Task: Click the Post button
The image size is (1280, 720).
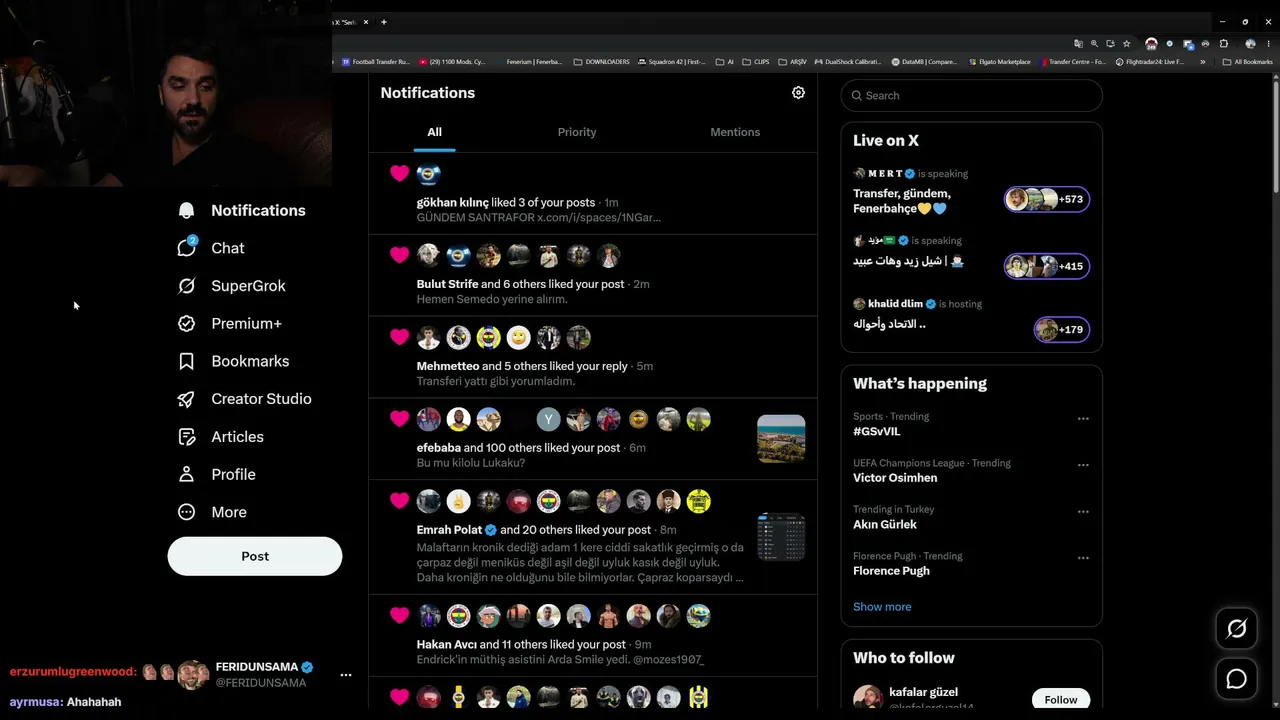Action: (255, 556)
